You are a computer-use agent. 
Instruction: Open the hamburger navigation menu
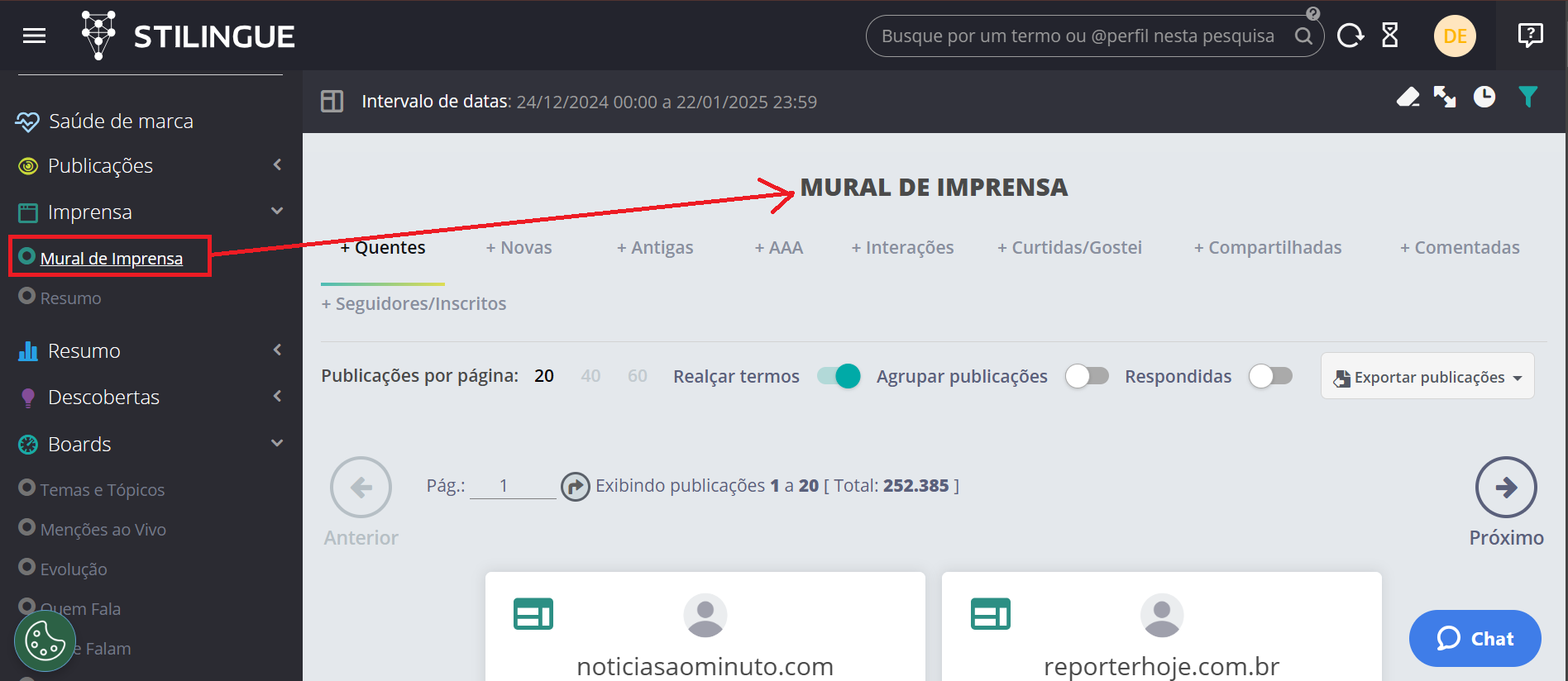tap(34, 36)
